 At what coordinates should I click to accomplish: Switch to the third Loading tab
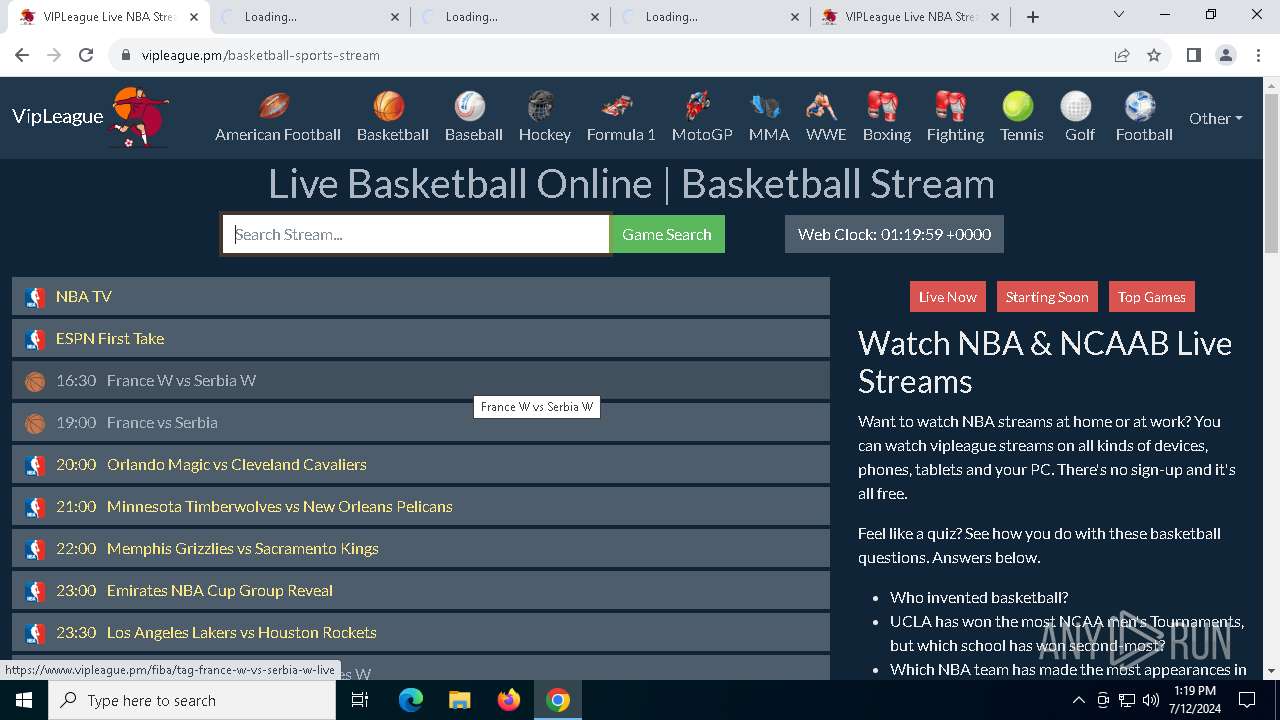pyautogui.click(x=510, y=17)
